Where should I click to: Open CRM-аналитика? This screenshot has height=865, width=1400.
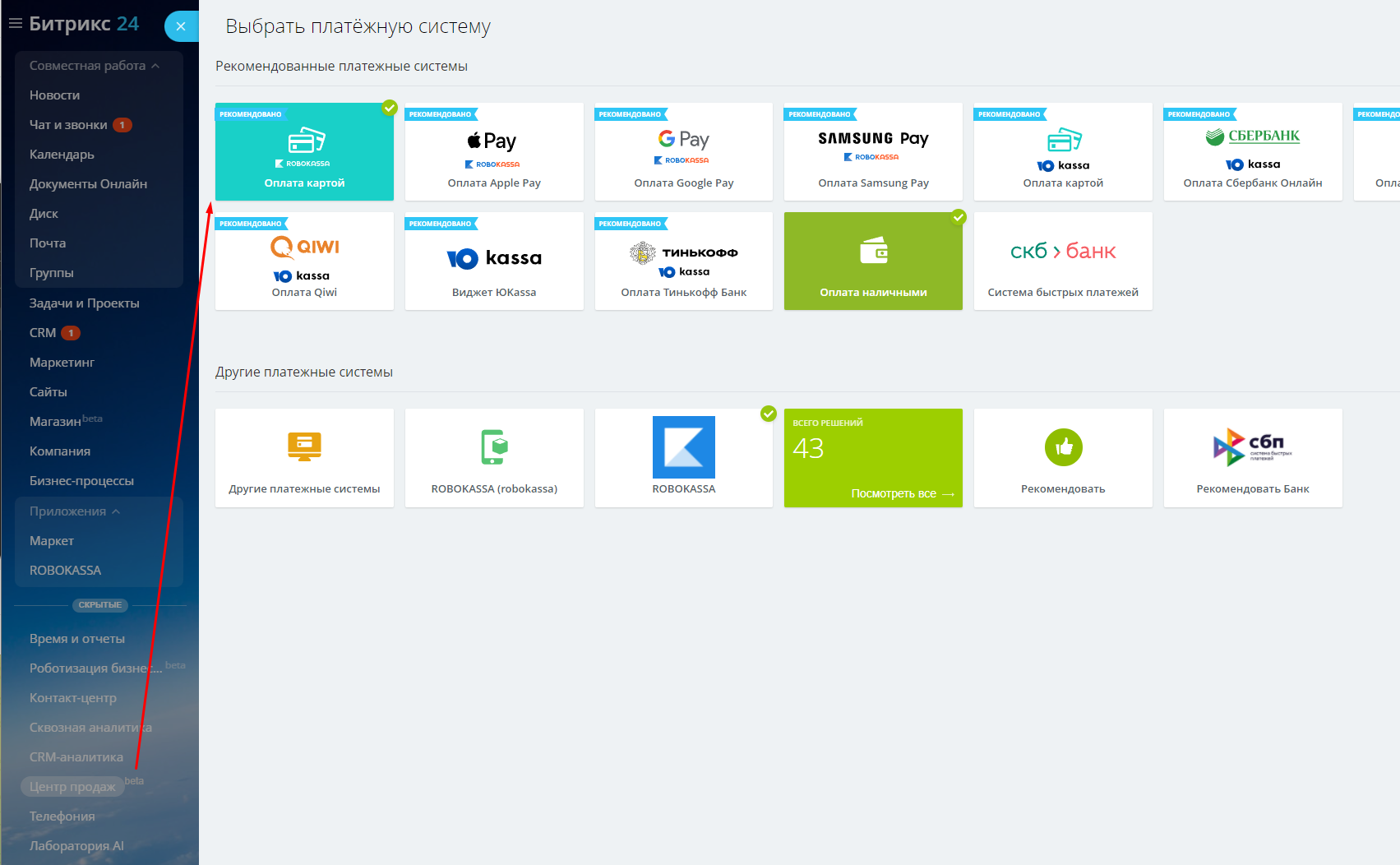pos(76,757)
